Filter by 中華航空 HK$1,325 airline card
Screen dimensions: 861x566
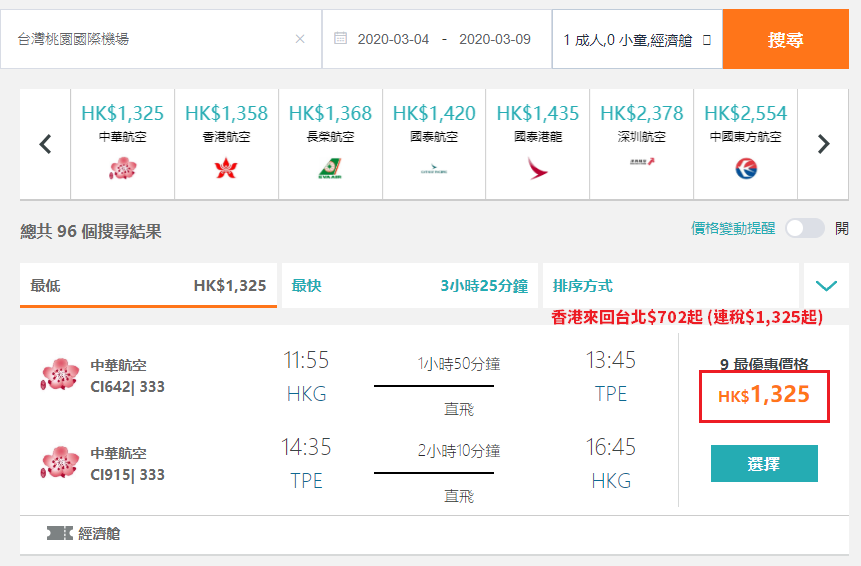tap(122, 144)
